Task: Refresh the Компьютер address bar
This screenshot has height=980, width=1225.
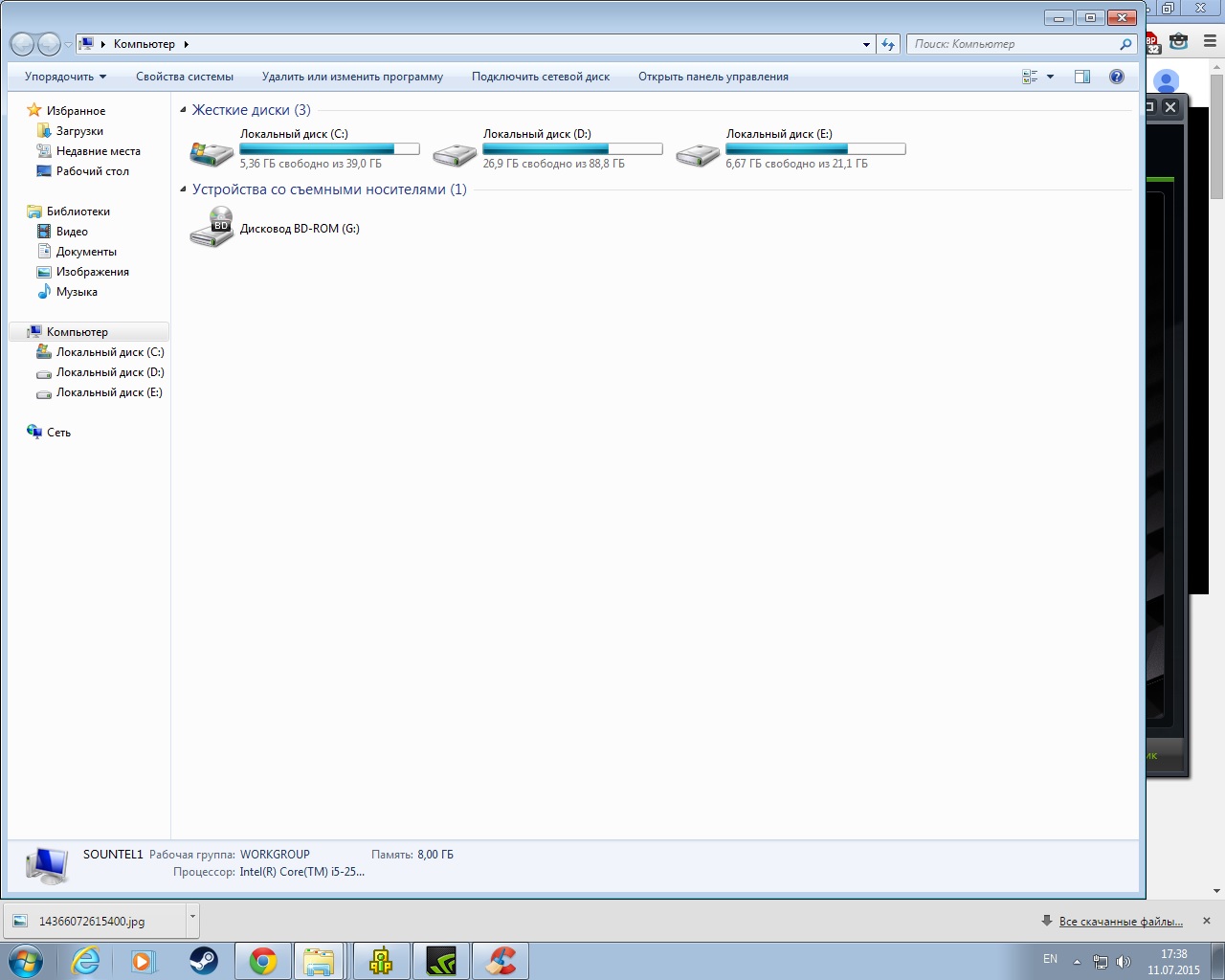Action: point(888,44)
